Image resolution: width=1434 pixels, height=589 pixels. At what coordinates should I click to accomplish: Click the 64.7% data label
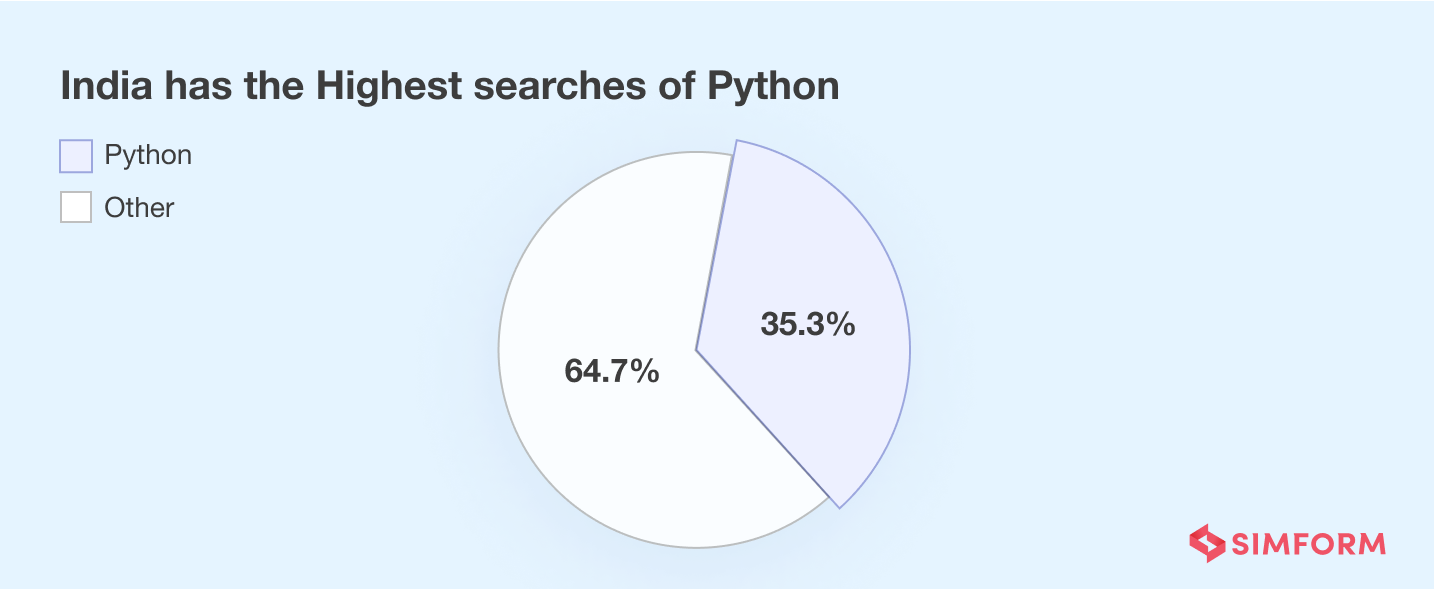point(611,371)
